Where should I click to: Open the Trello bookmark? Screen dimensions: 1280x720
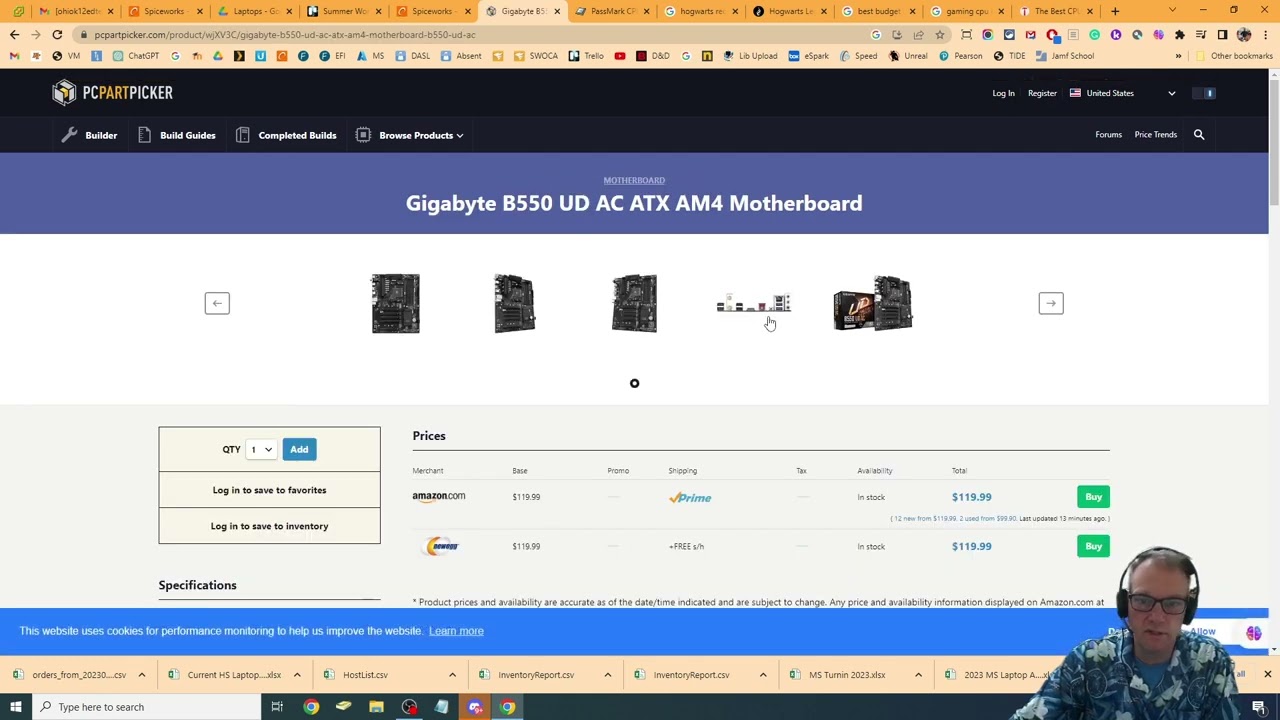click(x=587, y=56)
